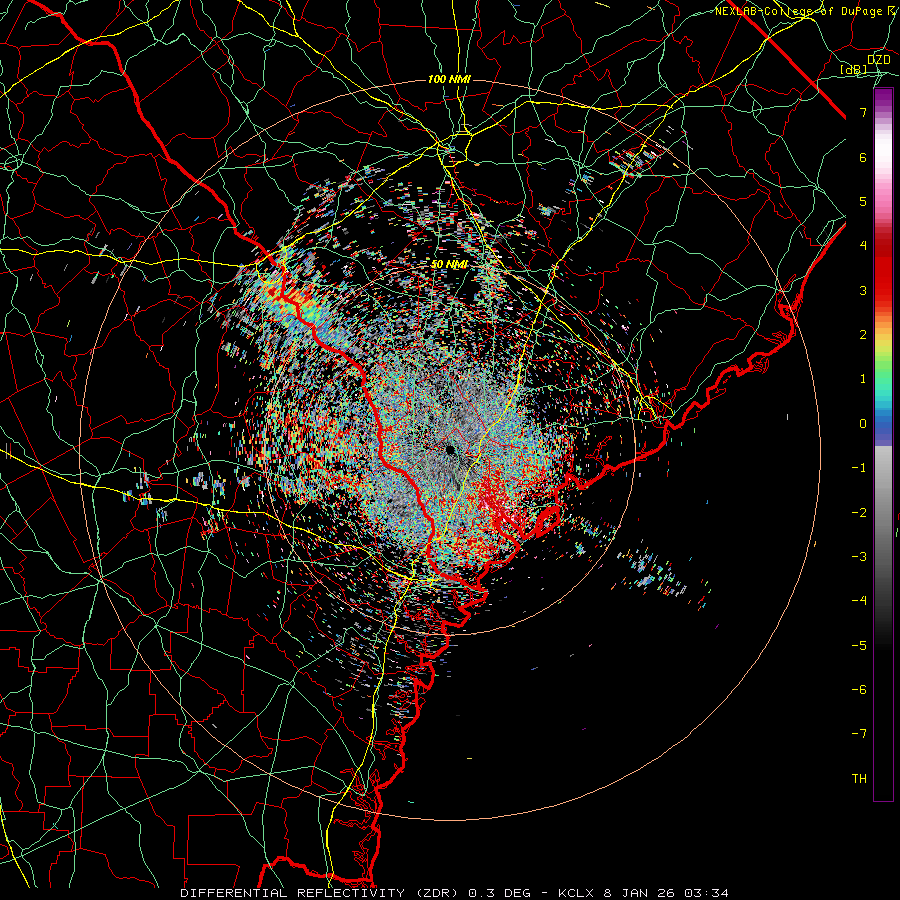The image size is (900, 900).
Task: Click the -2 dB value on the scale
Action: (x=859, y=513)
